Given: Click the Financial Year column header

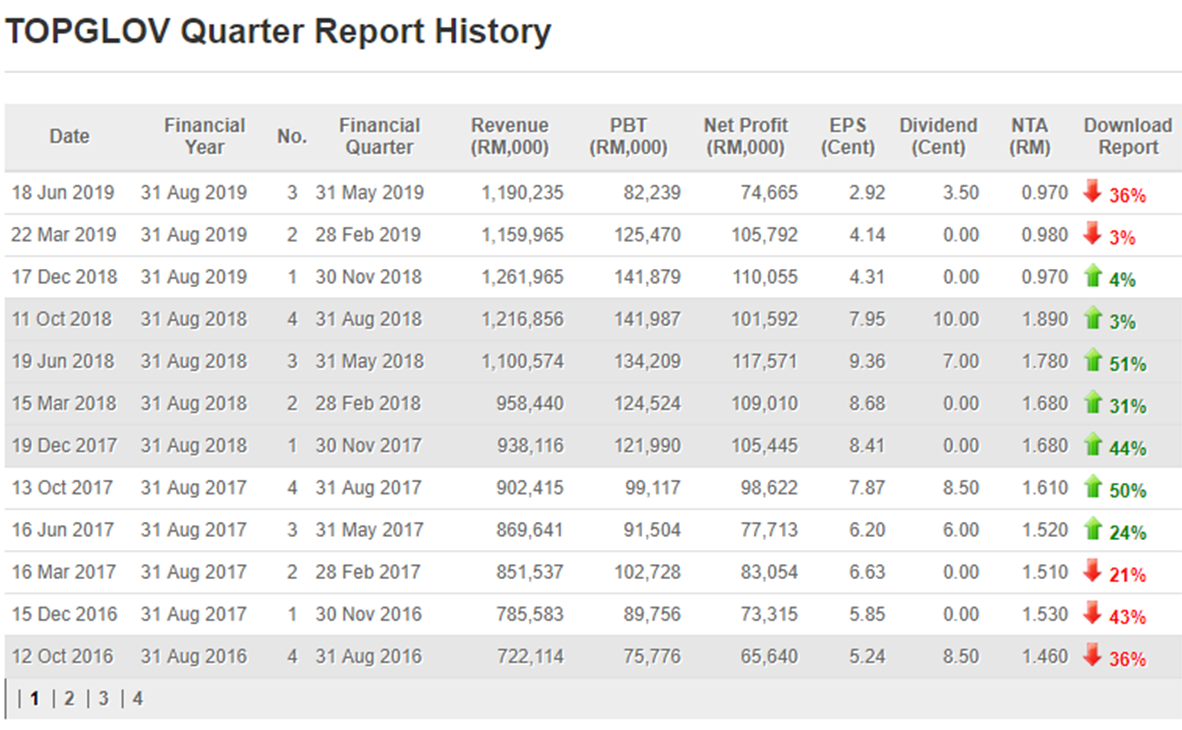Looking at the screenshot, I should click(x=205, y=136).
